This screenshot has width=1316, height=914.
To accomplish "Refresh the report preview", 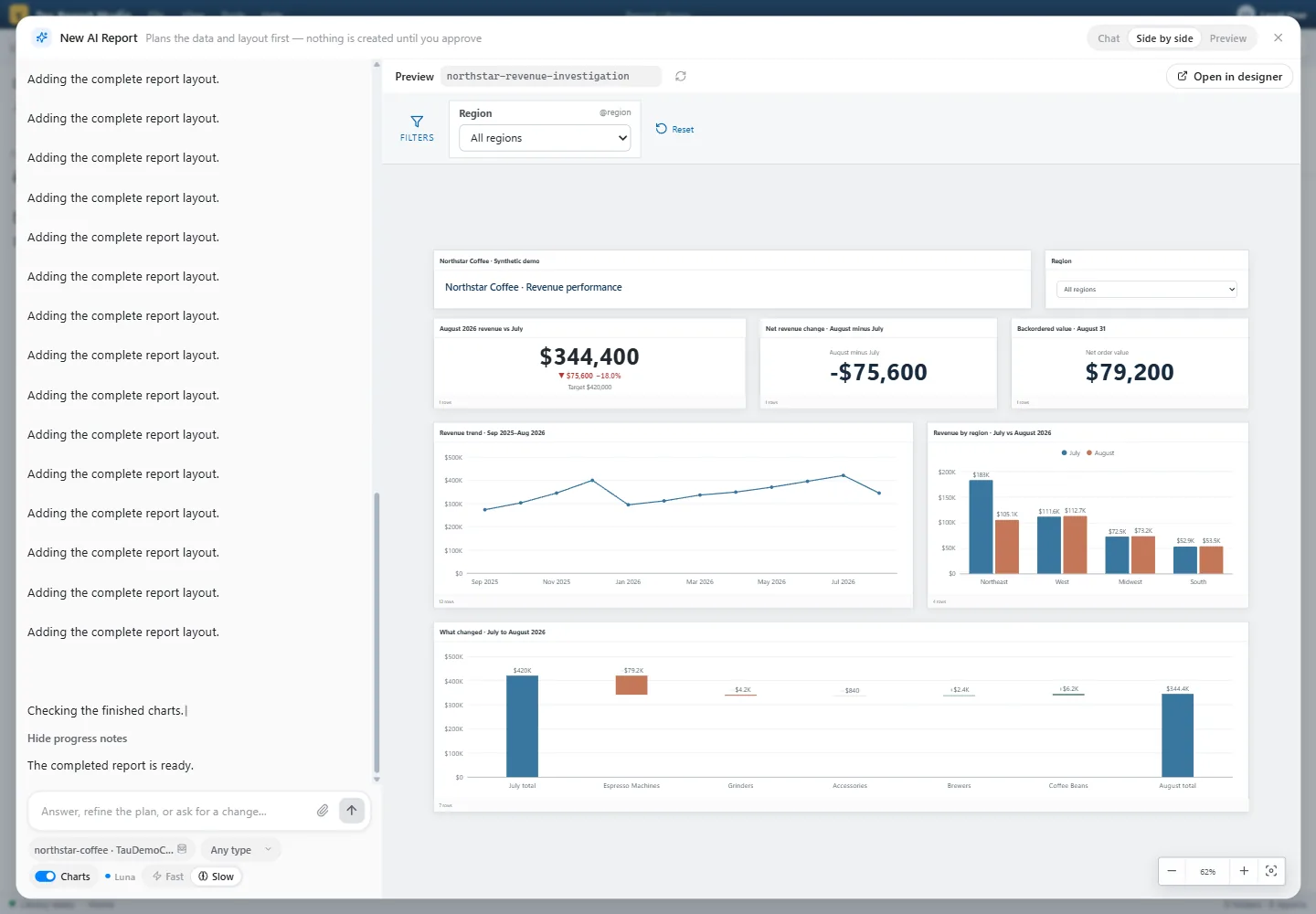I will [681, 76].
